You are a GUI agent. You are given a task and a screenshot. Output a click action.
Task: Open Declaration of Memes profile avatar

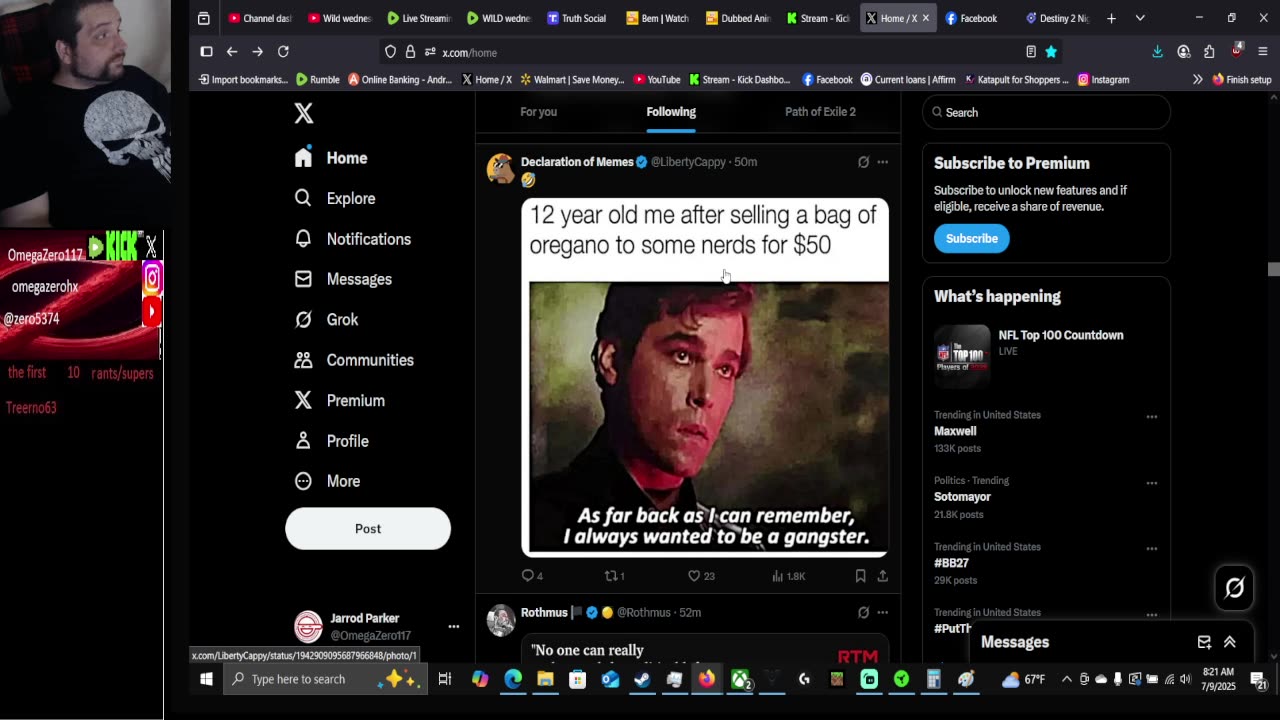coord(500,169)
